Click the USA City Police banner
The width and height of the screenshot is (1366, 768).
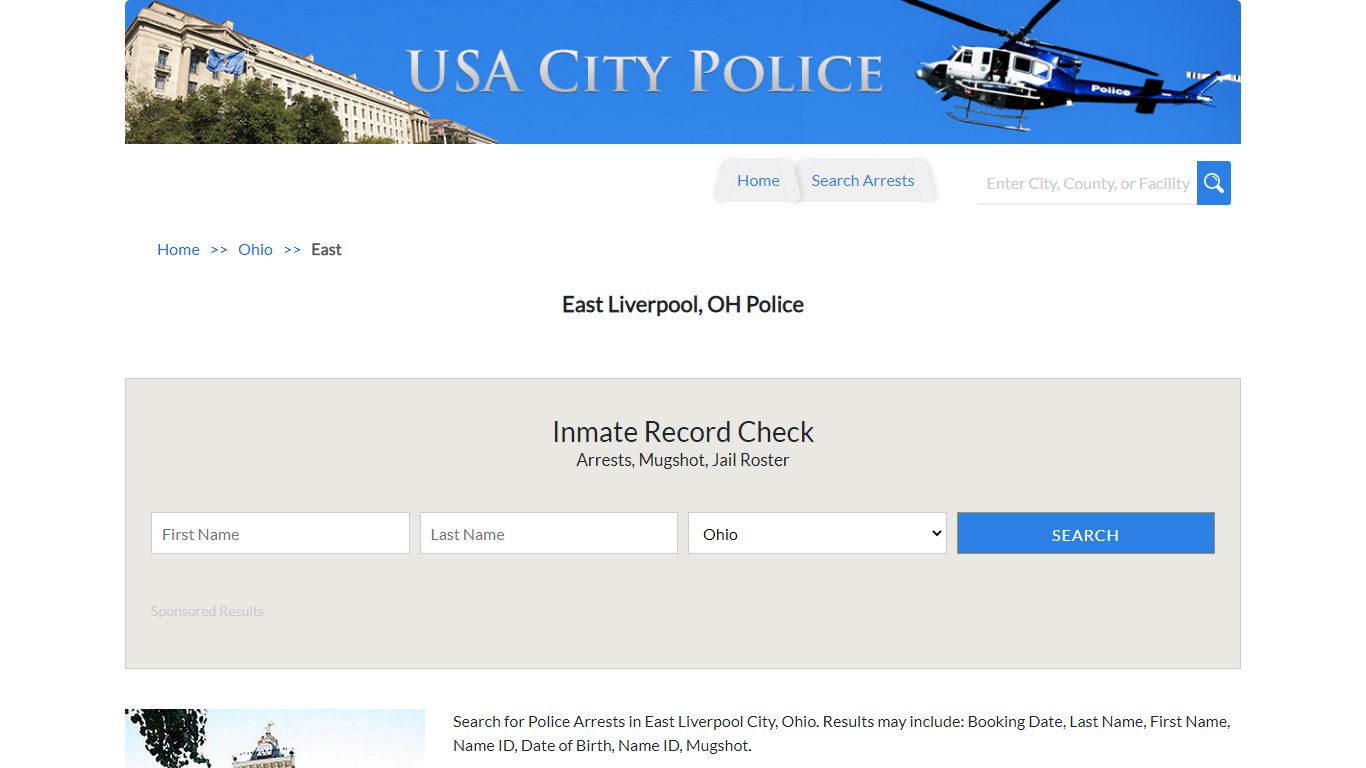tap(683, 72)
